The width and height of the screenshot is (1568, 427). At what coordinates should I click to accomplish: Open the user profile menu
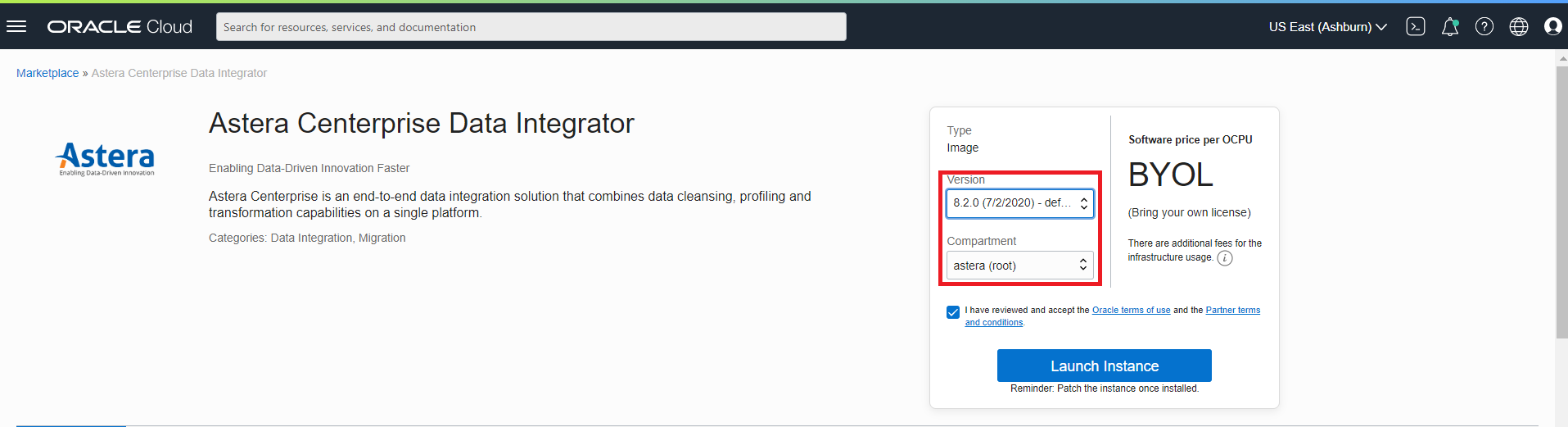[x=1553, y=26]
